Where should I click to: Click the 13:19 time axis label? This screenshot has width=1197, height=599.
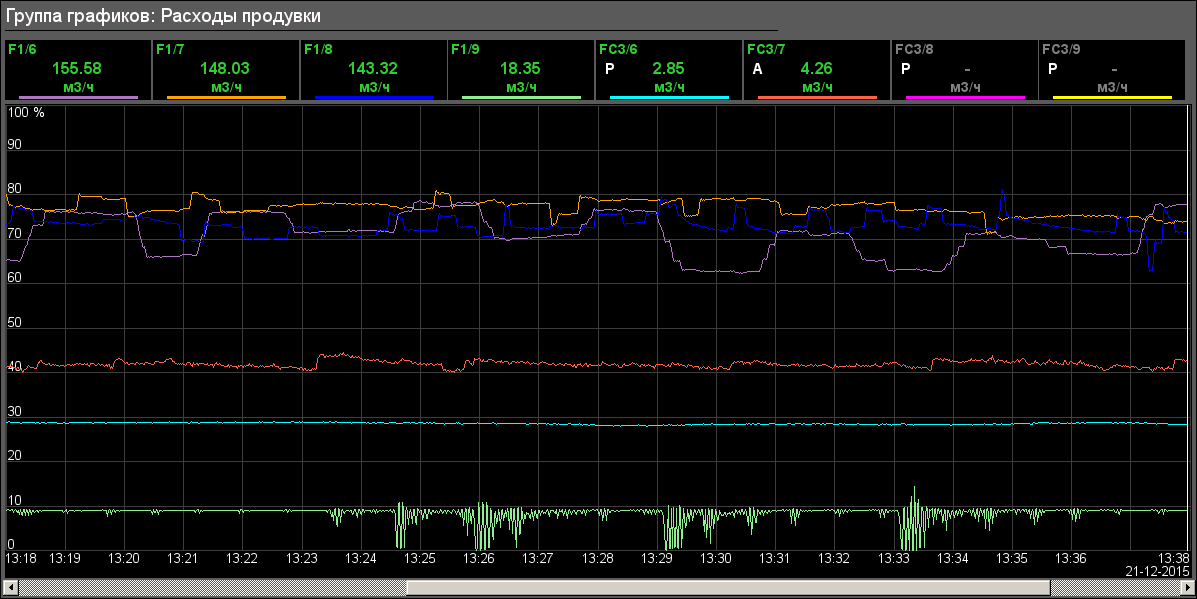point(65,559)
